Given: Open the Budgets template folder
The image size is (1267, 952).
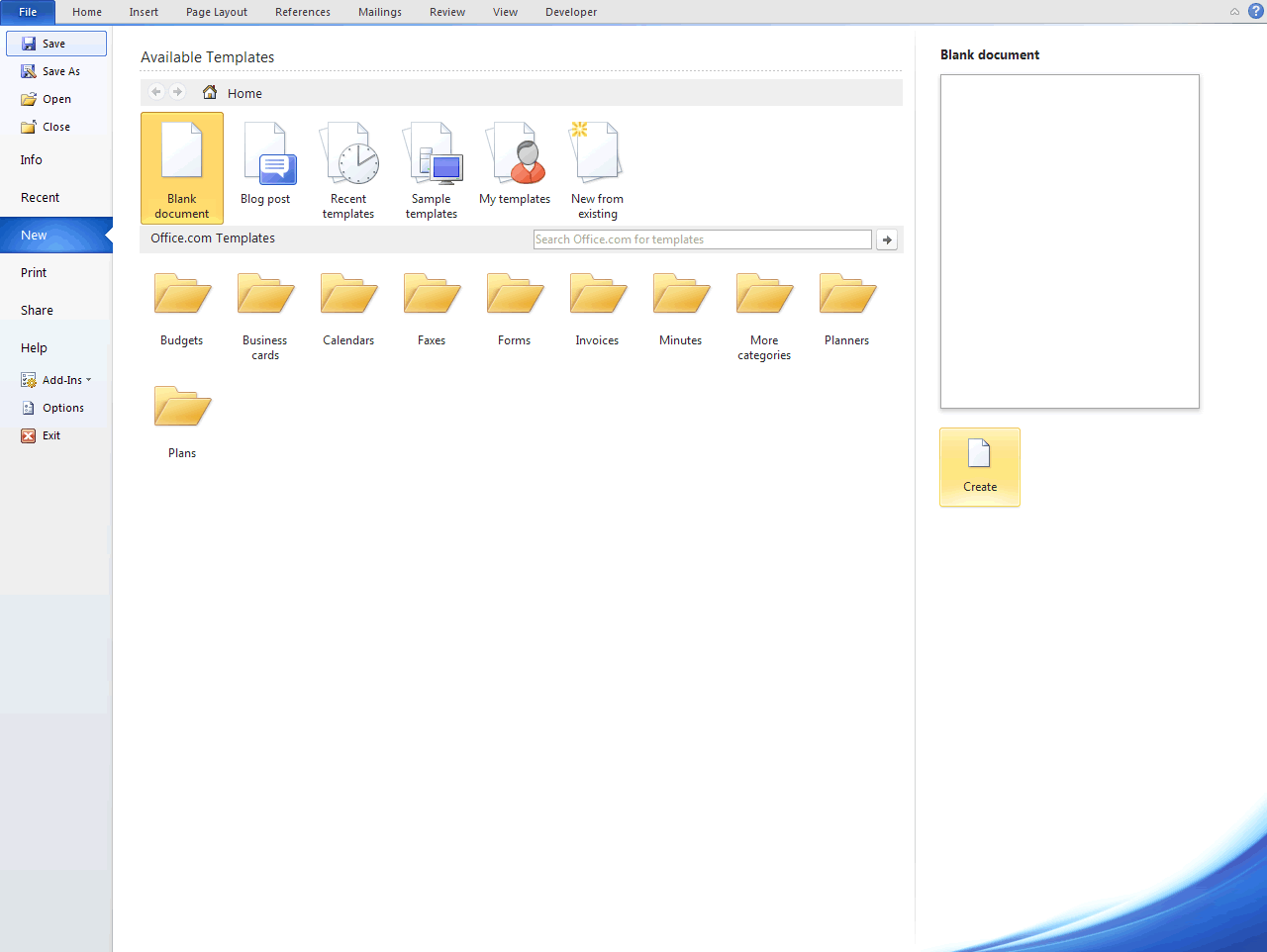Looking at the screenshot, I should (181, 307).
